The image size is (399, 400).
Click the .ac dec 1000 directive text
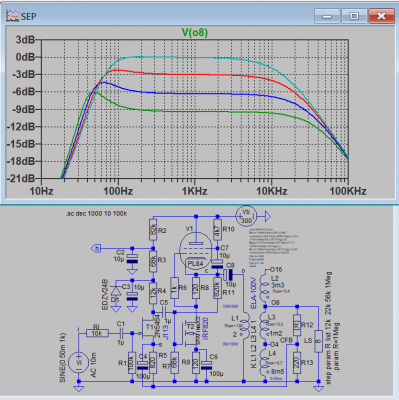pos(96,214)
